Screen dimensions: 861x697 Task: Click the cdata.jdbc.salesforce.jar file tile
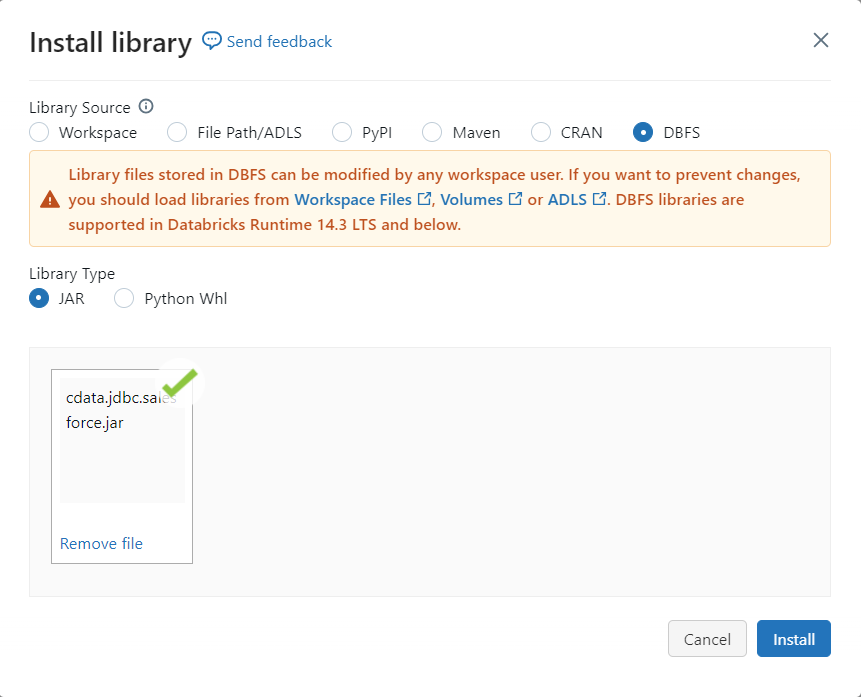tap(122, 466)
